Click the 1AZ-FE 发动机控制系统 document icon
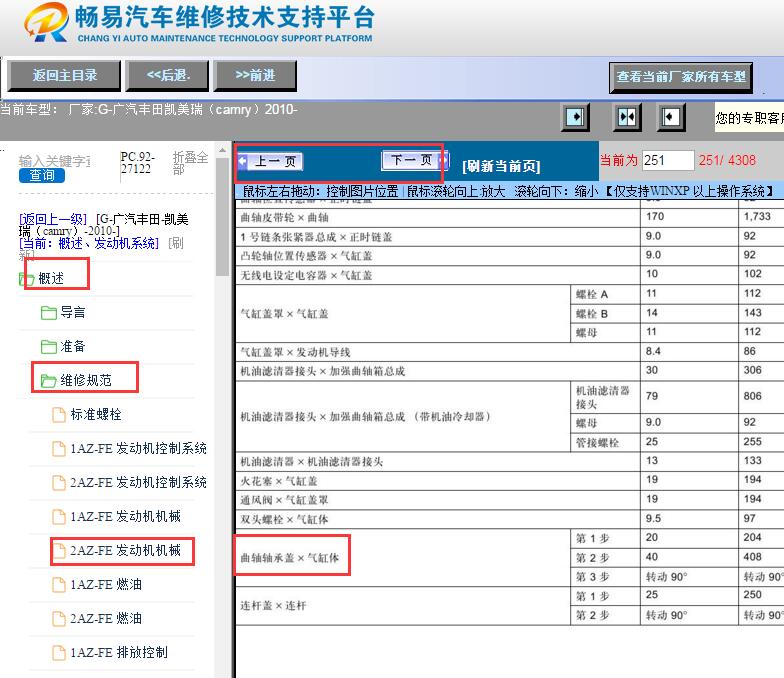This screenshot has height=678, width=784. pyautogui.click(x=59, y=448)
